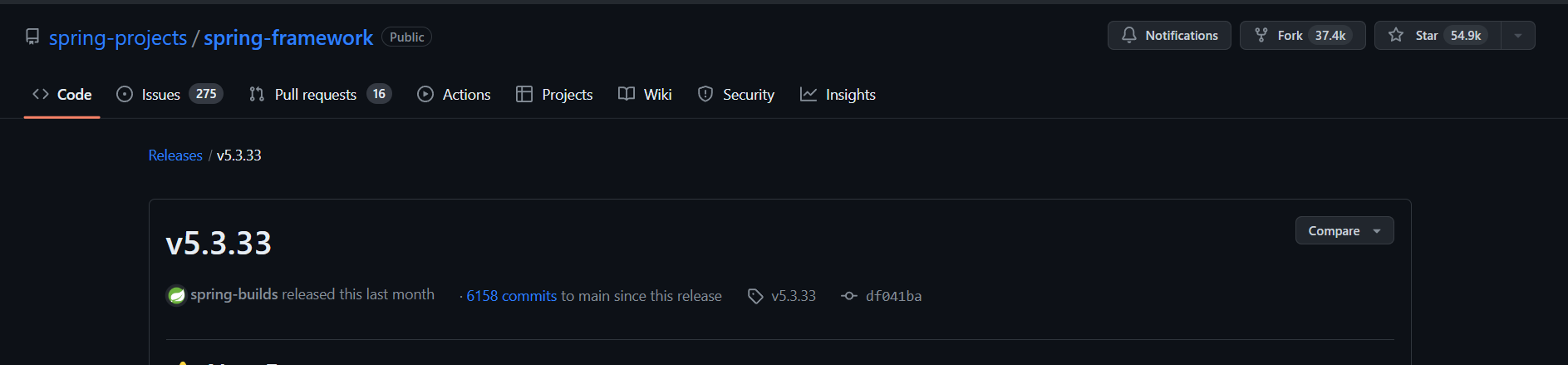The height and width of the screenshot is (365, 1568).
Task: Open the Wiki tab
Action: [x=657, y=95]
